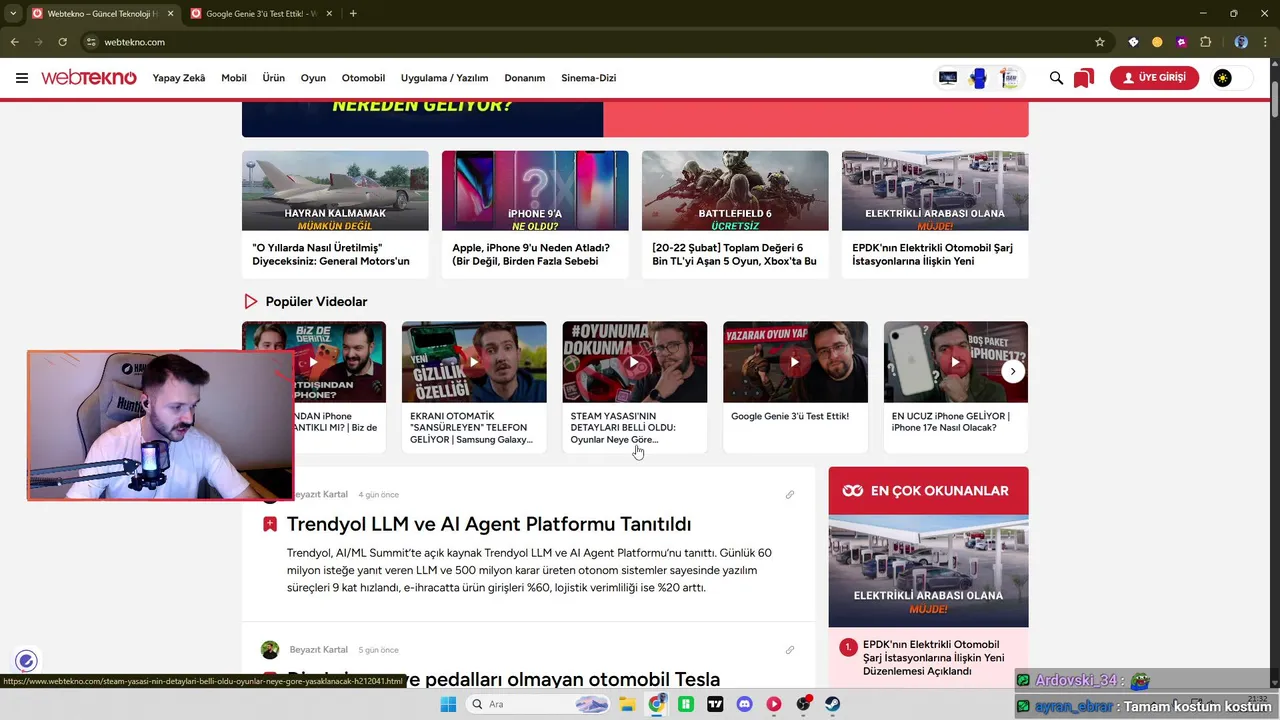This screenshot has width=1280, height=720.
Task: Open [20-22 Şubat] Toplam Değeri article link
Action: pyautogui.click(x=735, y=254)
